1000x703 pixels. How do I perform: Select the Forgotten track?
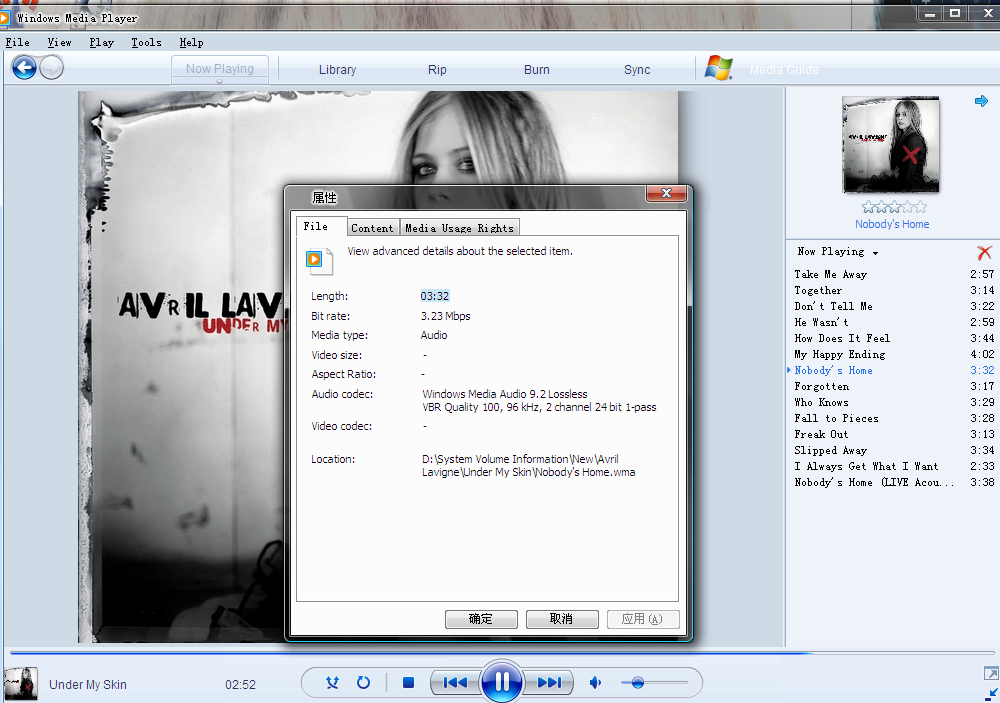point(894,386)
